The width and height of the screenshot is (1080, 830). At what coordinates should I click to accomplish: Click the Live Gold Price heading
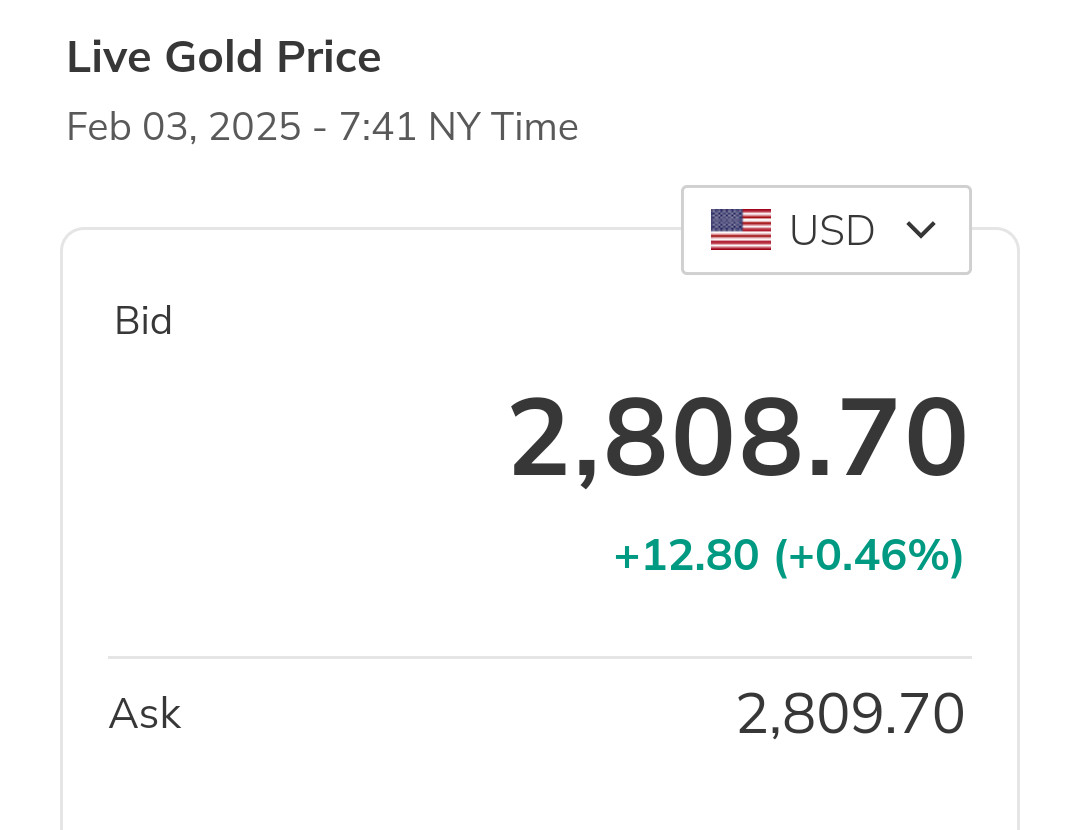[x=223, y=58]
